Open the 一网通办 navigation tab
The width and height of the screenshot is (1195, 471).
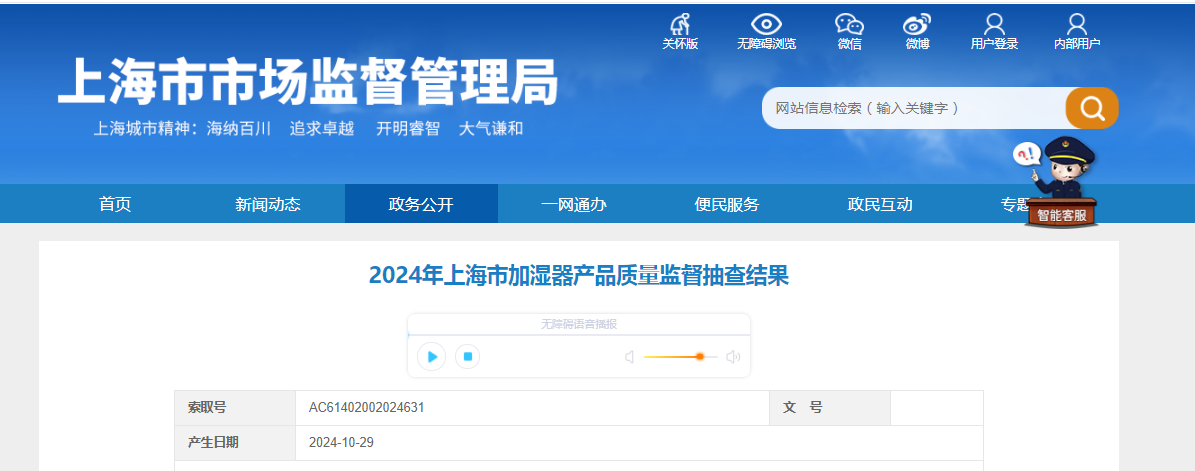click(574, 204)
